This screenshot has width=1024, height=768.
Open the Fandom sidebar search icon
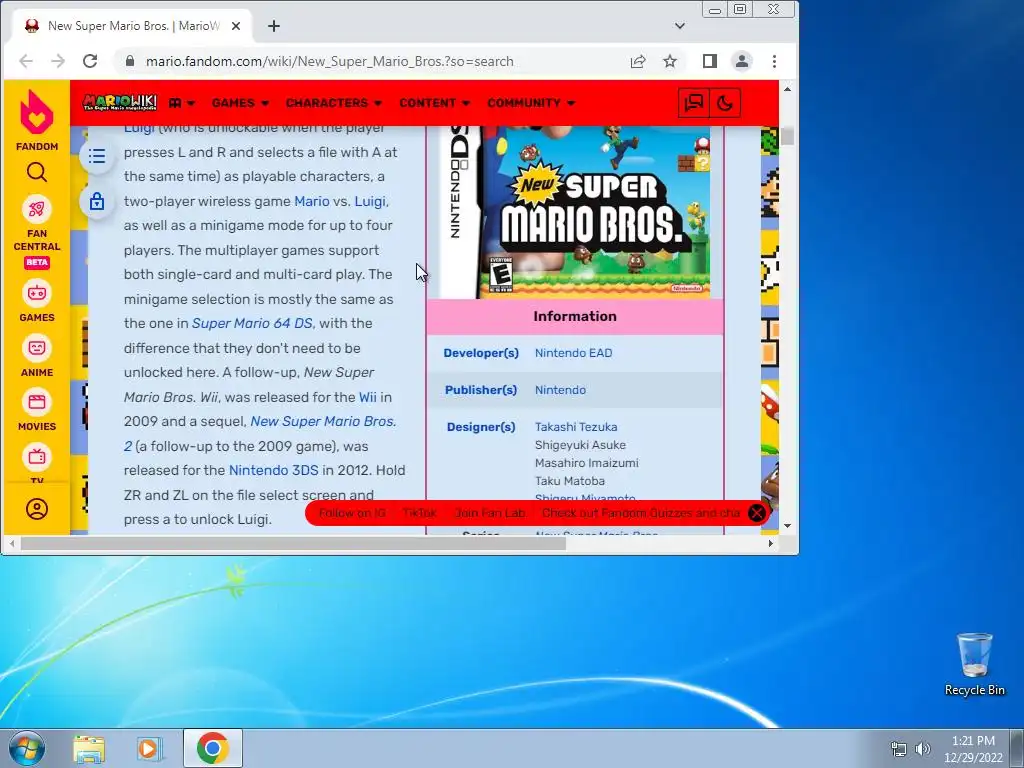tap(37, 172)
